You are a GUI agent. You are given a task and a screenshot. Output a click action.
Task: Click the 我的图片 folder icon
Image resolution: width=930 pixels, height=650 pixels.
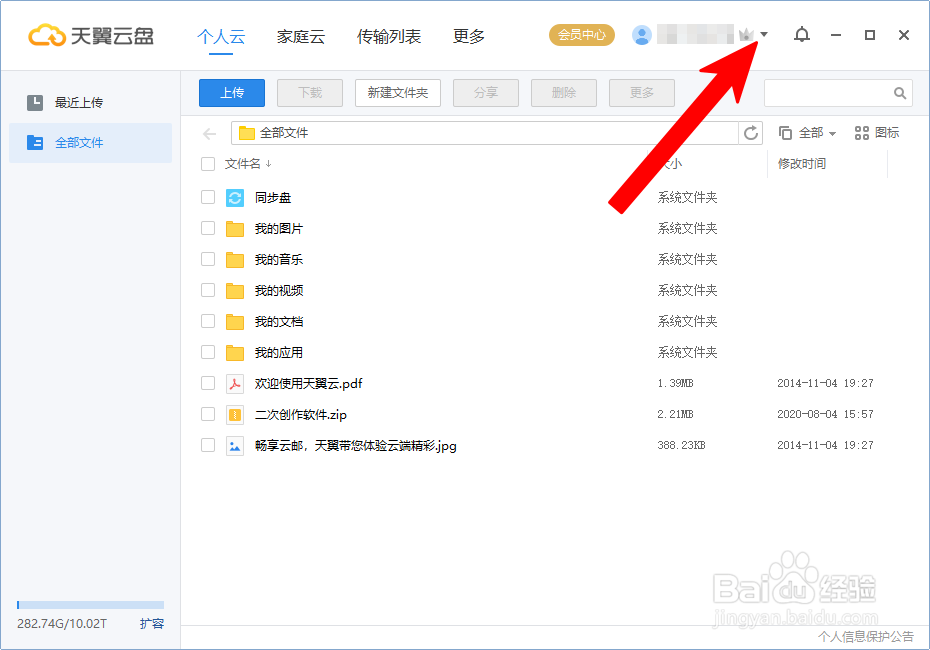tap(235, 228)
